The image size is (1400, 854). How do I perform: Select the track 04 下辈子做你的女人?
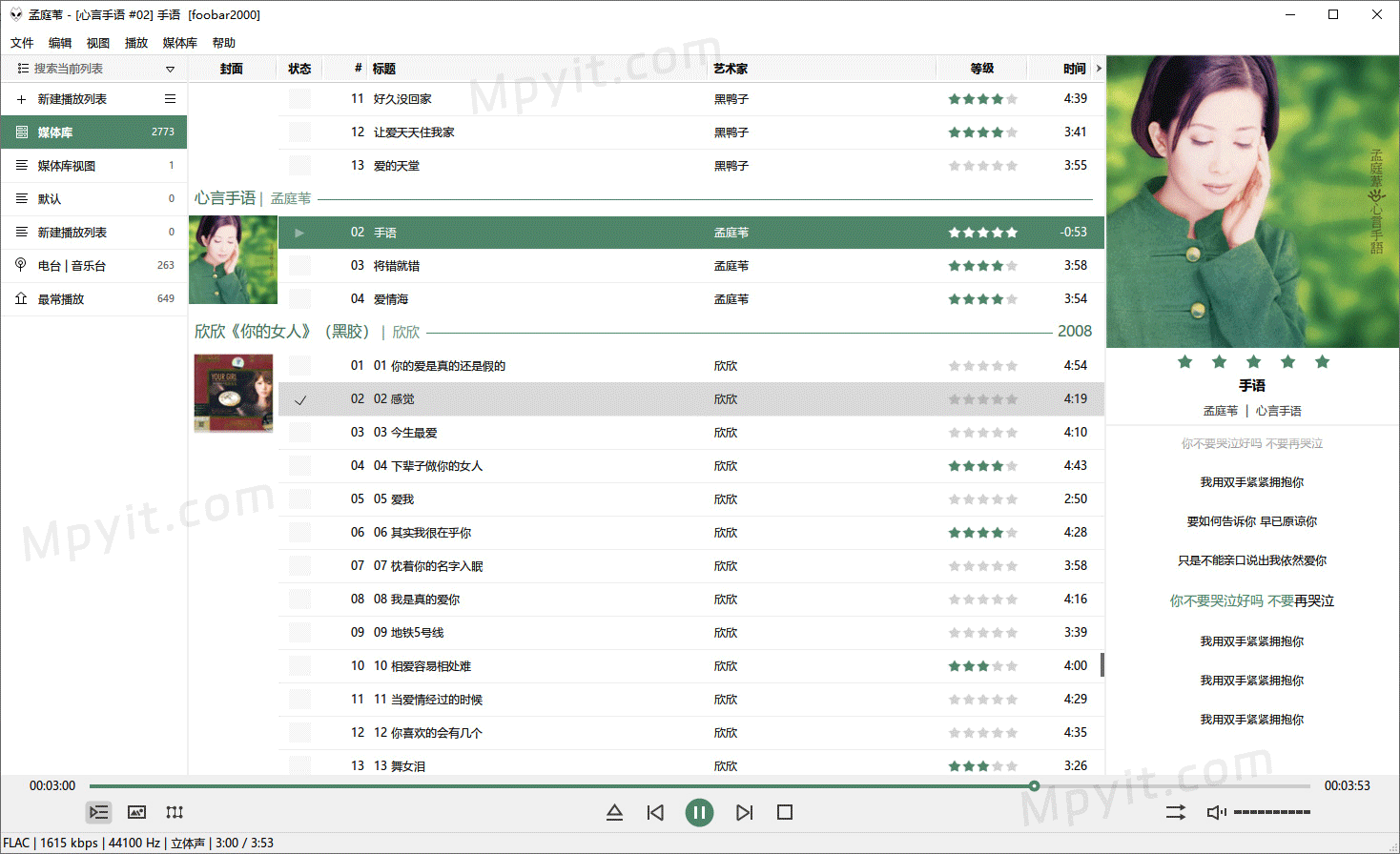691,466
